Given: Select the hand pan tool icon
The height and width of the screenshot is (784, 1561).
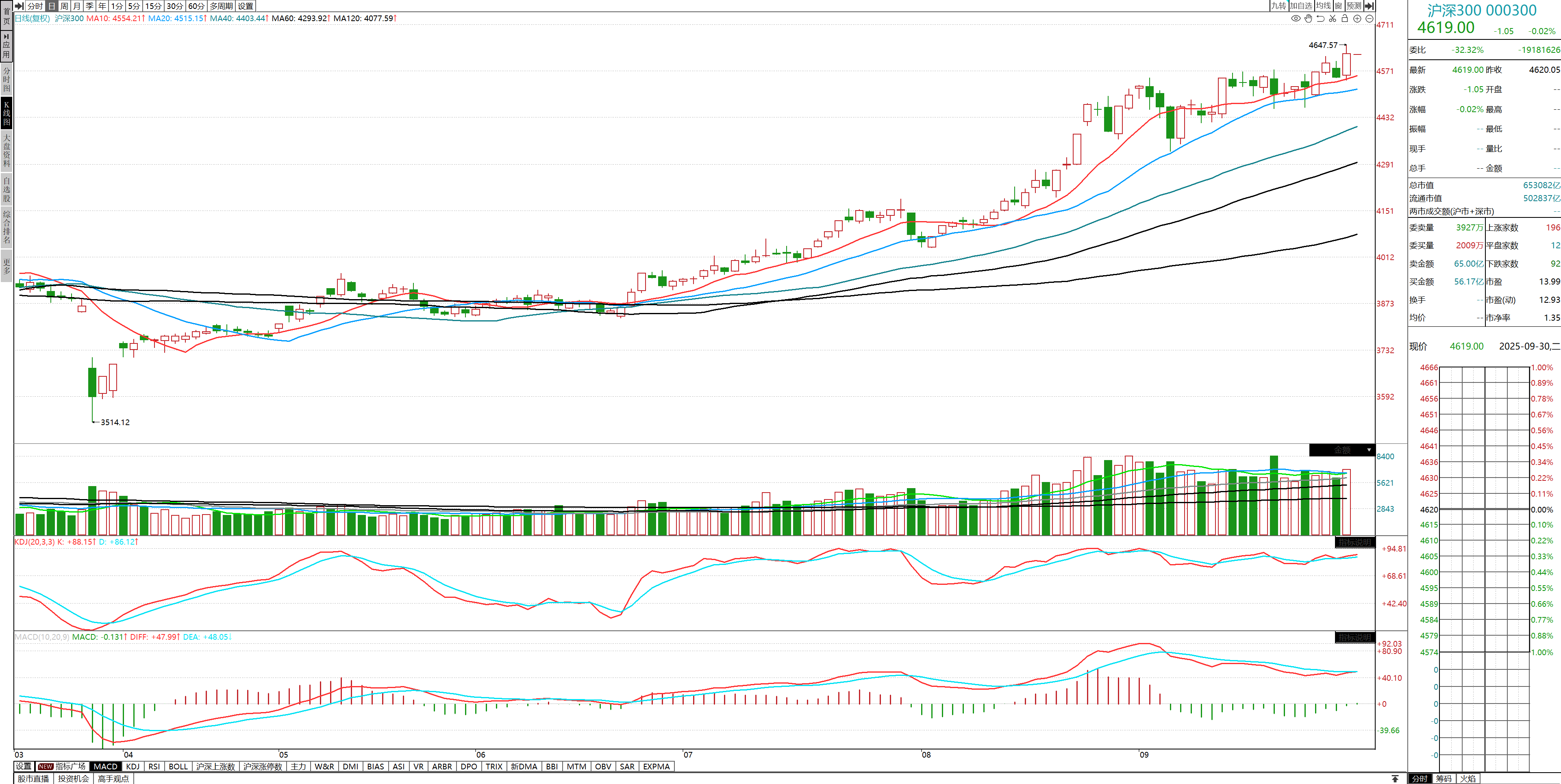Looking at the screenshot, I should click(1308, 18).
